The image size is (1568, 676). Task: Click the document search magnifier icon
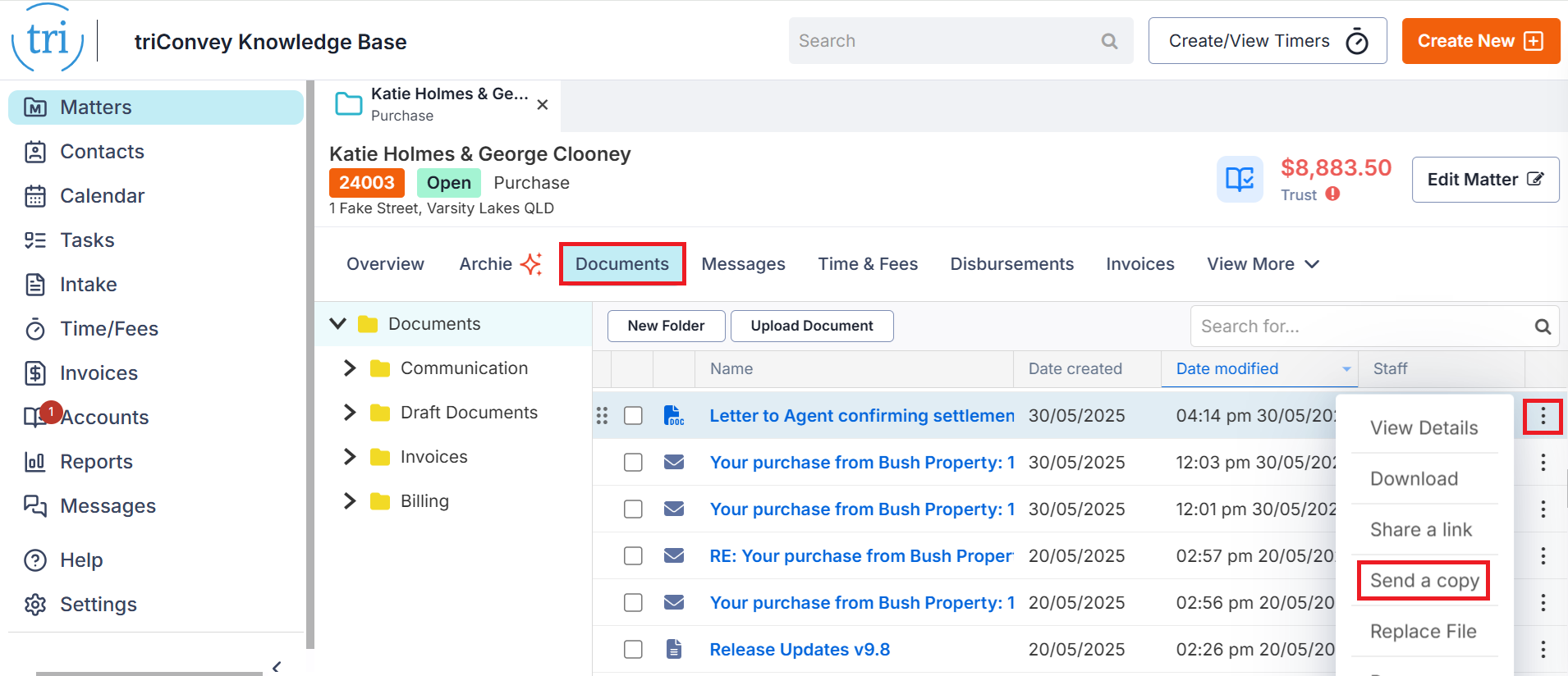pos(1543,327)
